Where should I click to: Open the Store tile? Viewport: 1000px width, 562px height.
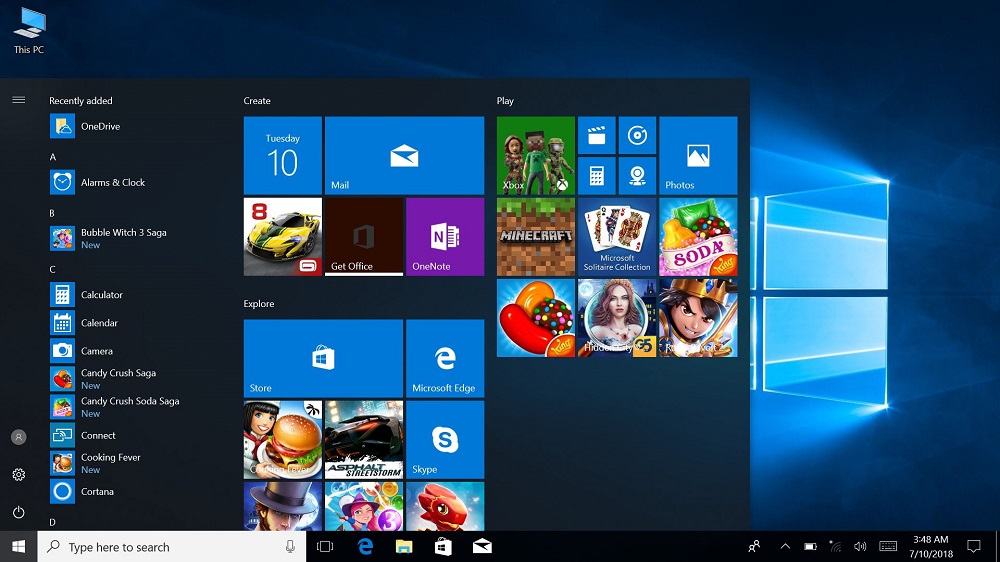point(323,359)
